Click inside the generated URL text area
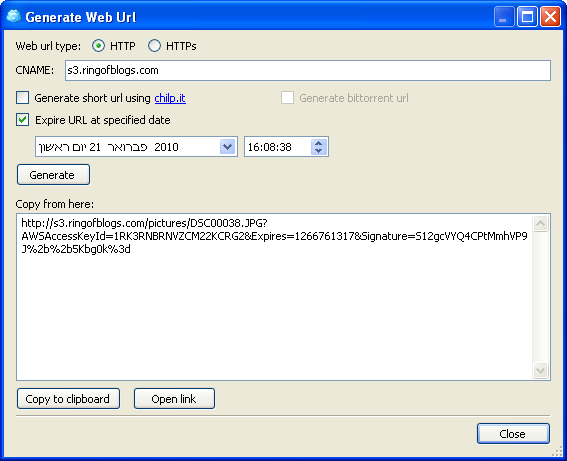The width and height of the screenshot is (567, 461). point(274,297)
